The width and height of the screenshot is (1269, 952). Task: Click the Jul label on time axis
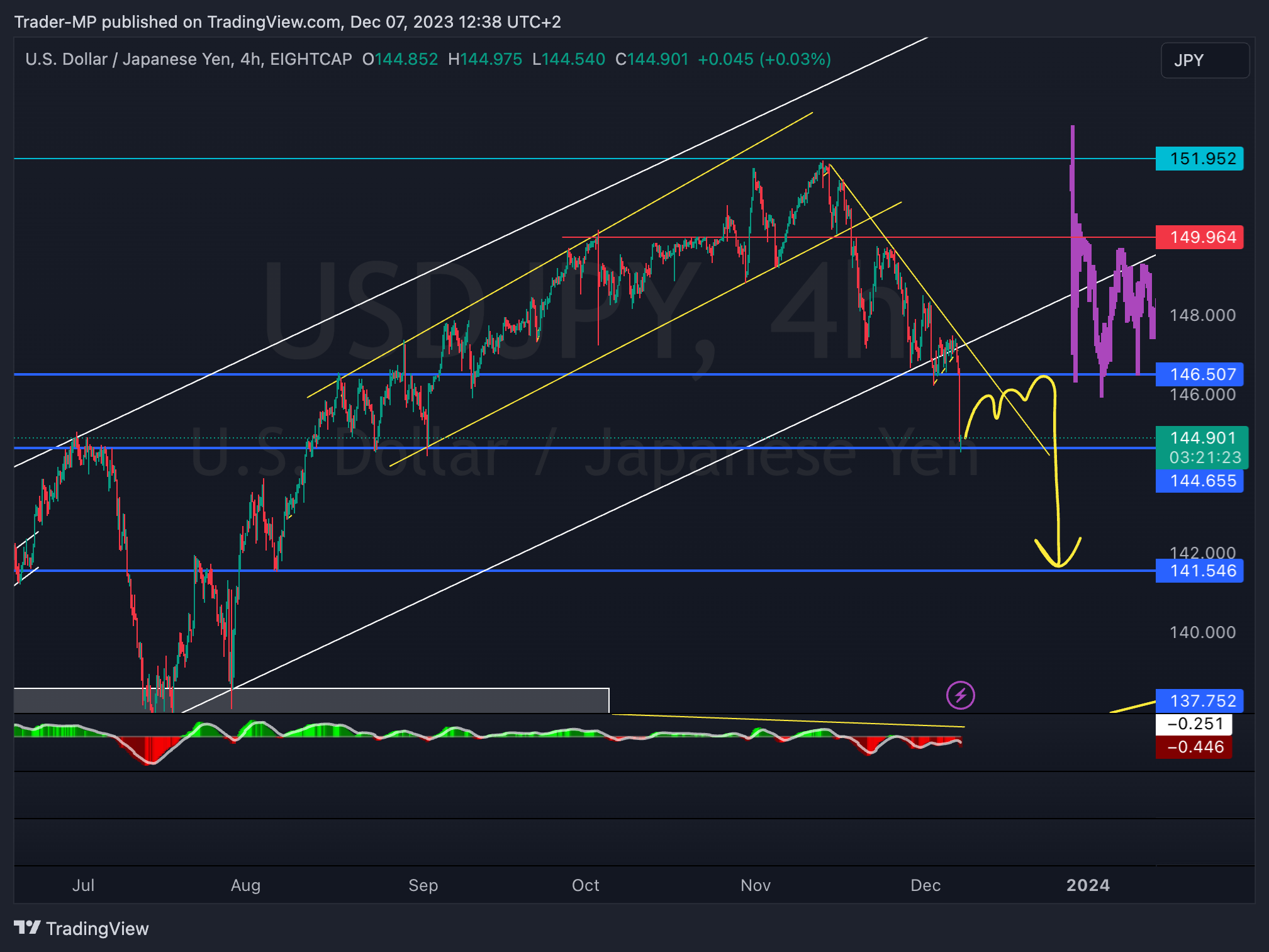click(83, 885)
